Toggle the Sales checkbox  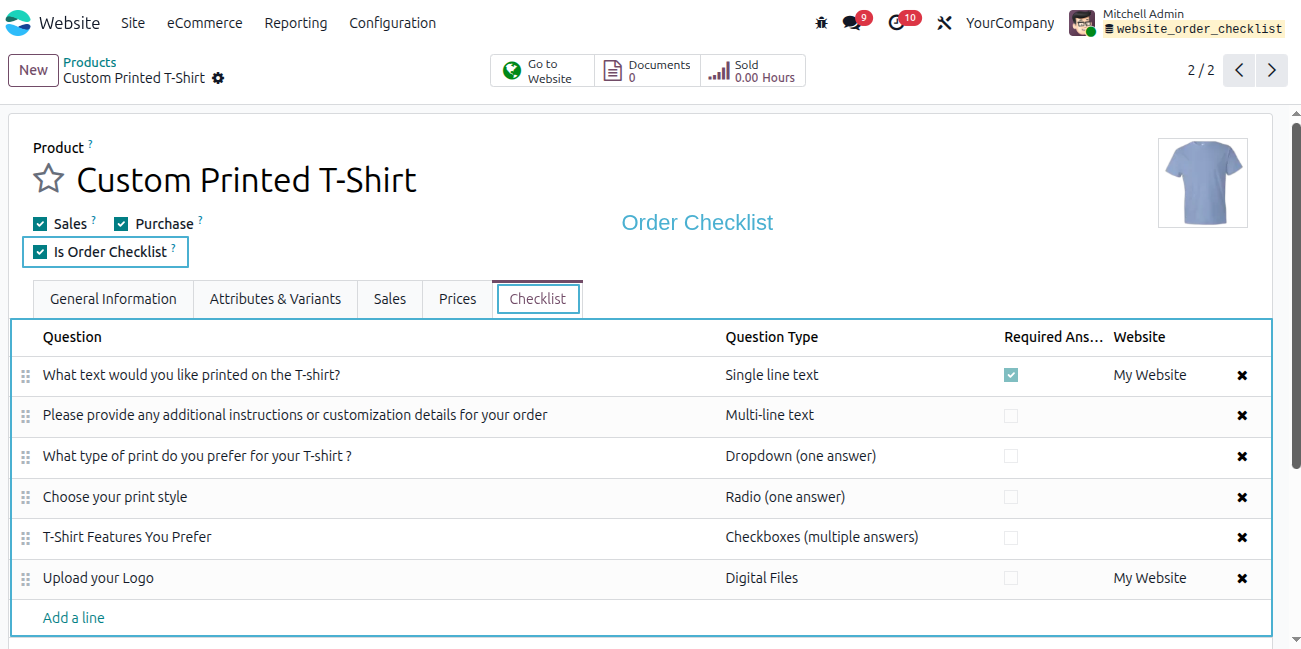(40, 224)
